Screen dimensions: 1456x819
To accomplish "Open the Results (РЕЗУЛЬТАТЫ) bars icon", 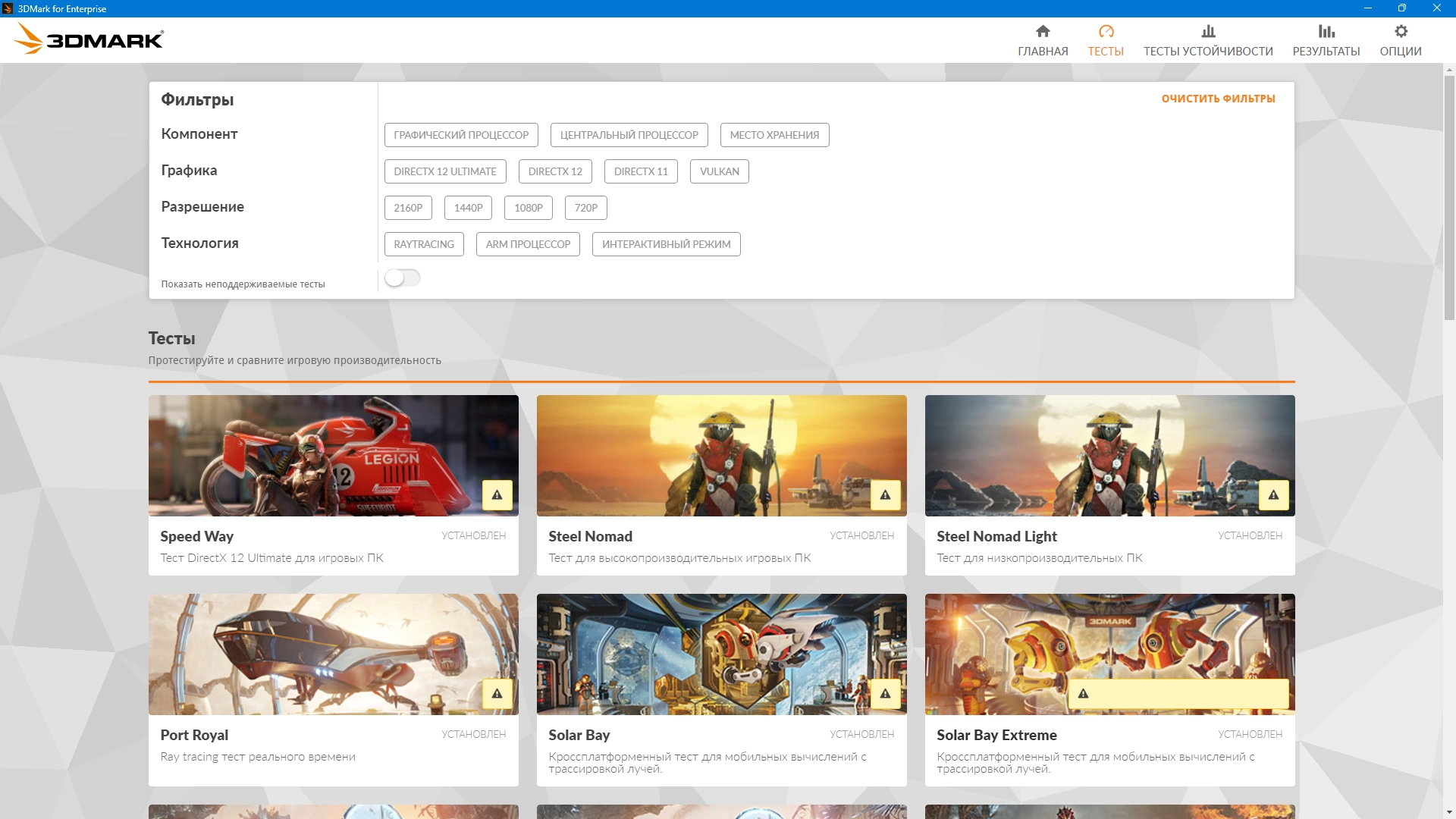I will [x=1326, y=32].
